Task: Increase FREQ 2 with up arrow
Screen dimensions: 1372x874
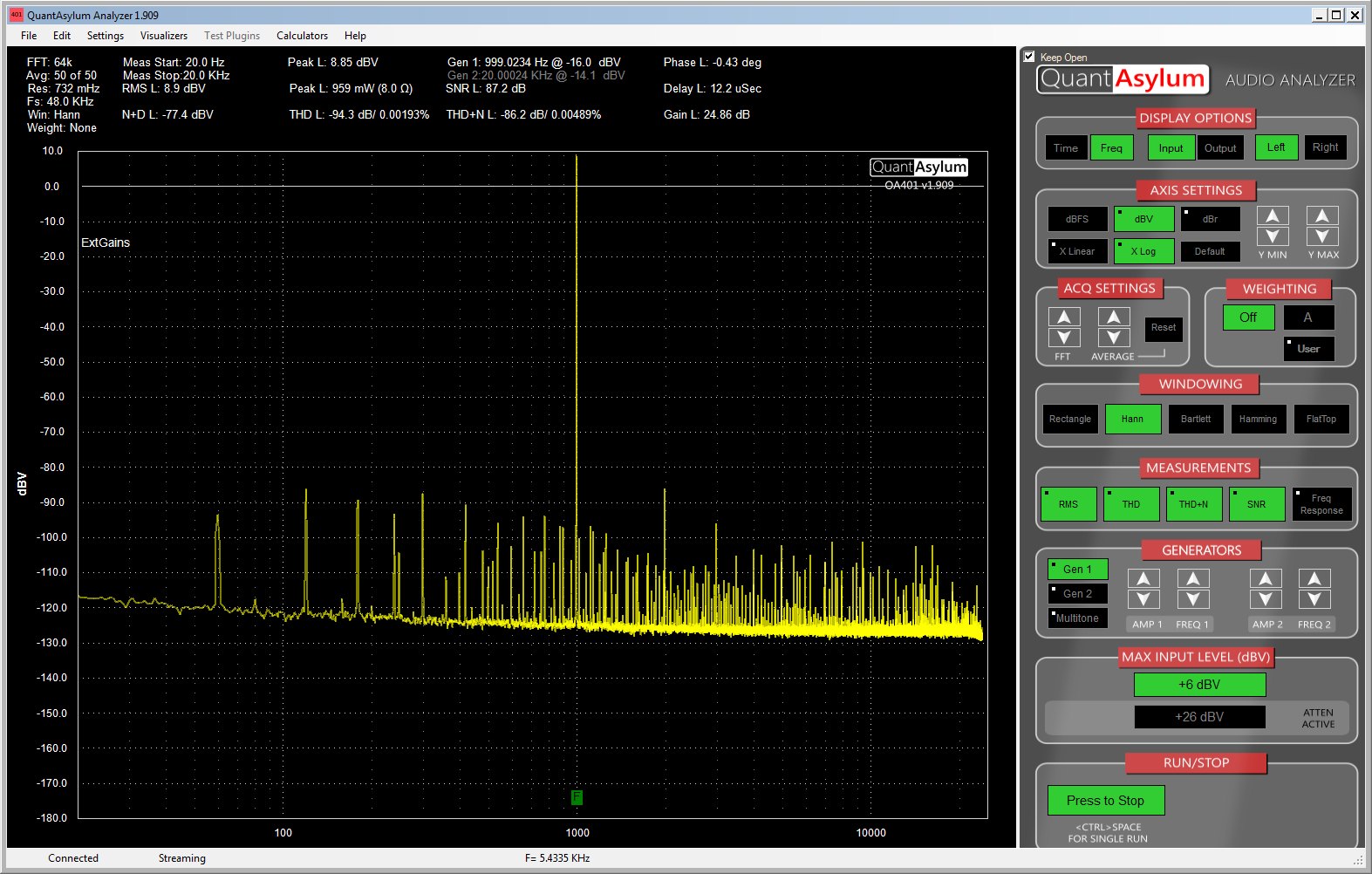Action: (x=1314, y=578)
